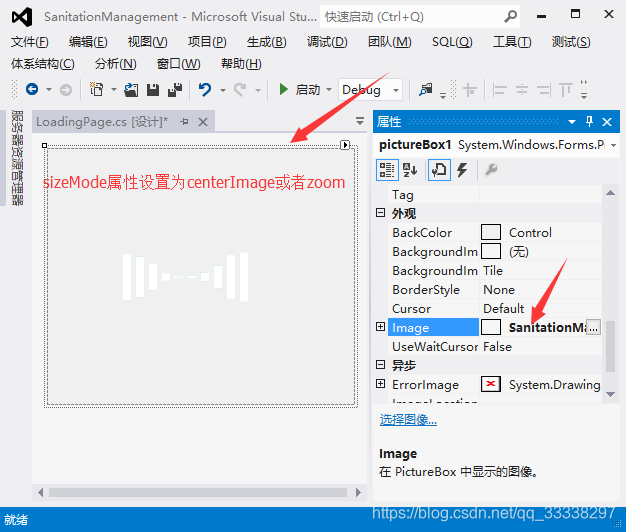The height and width of the screenshot is (532, 626).
Task: Close the Properties panel
Action: tap(607, 122)
